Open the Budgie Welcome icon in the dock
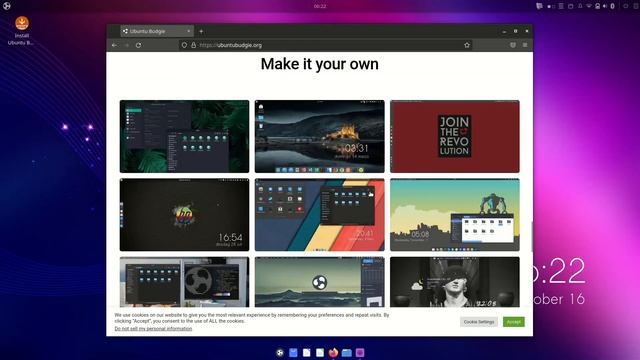 (x=280, y=353)
